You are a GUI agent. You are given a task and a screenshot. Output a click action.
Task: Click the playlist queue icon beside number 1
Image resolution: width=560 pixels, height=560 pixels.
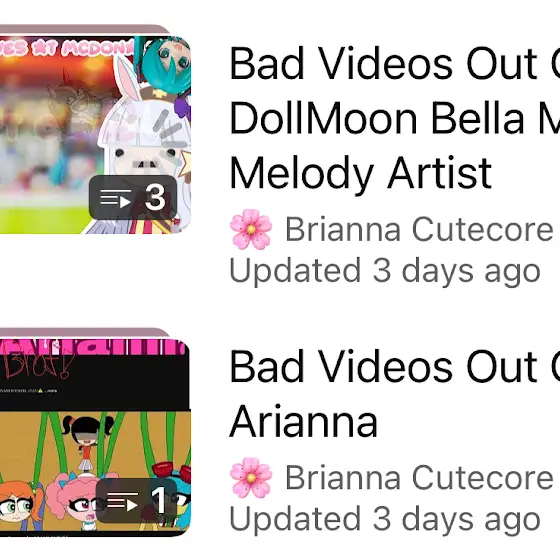pos(122,501)
